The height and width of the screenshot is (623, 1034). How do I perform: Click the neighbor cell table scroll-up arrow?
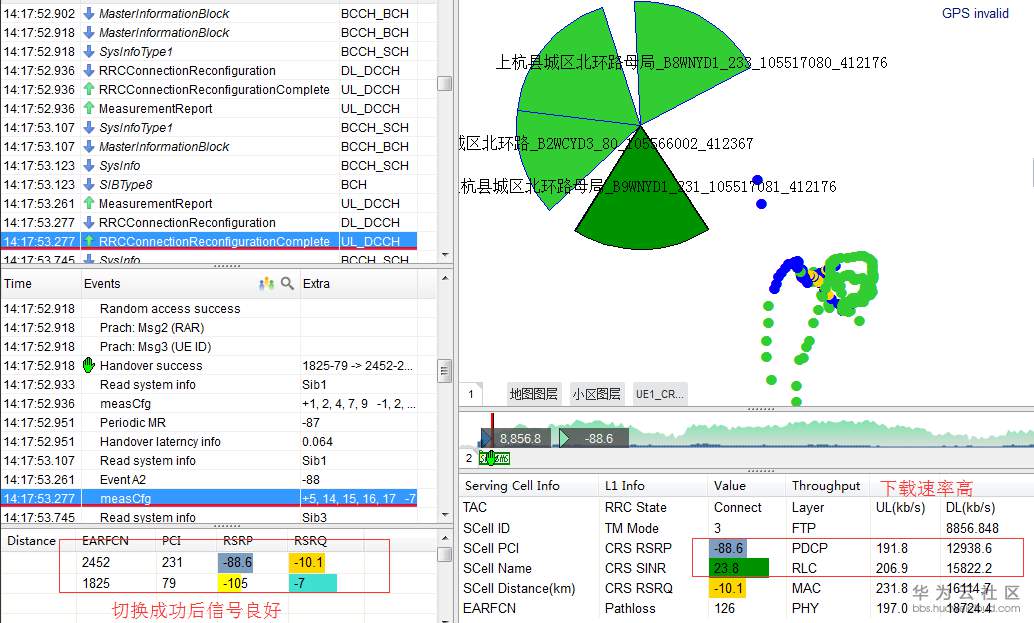(x=445, y=539)
